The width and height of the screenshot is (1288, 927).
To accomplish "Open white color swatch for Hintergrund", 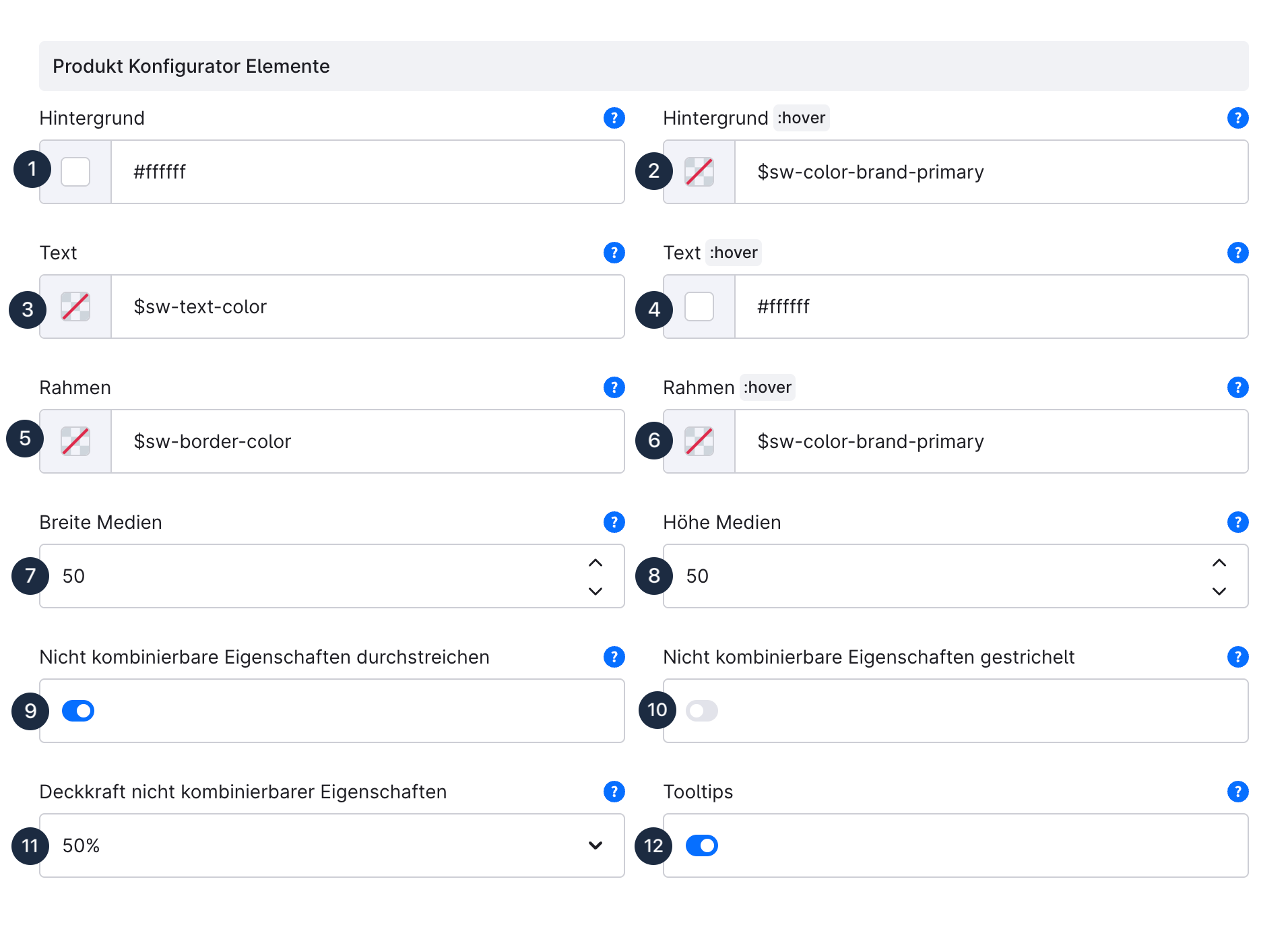I will tap(75, 172).
